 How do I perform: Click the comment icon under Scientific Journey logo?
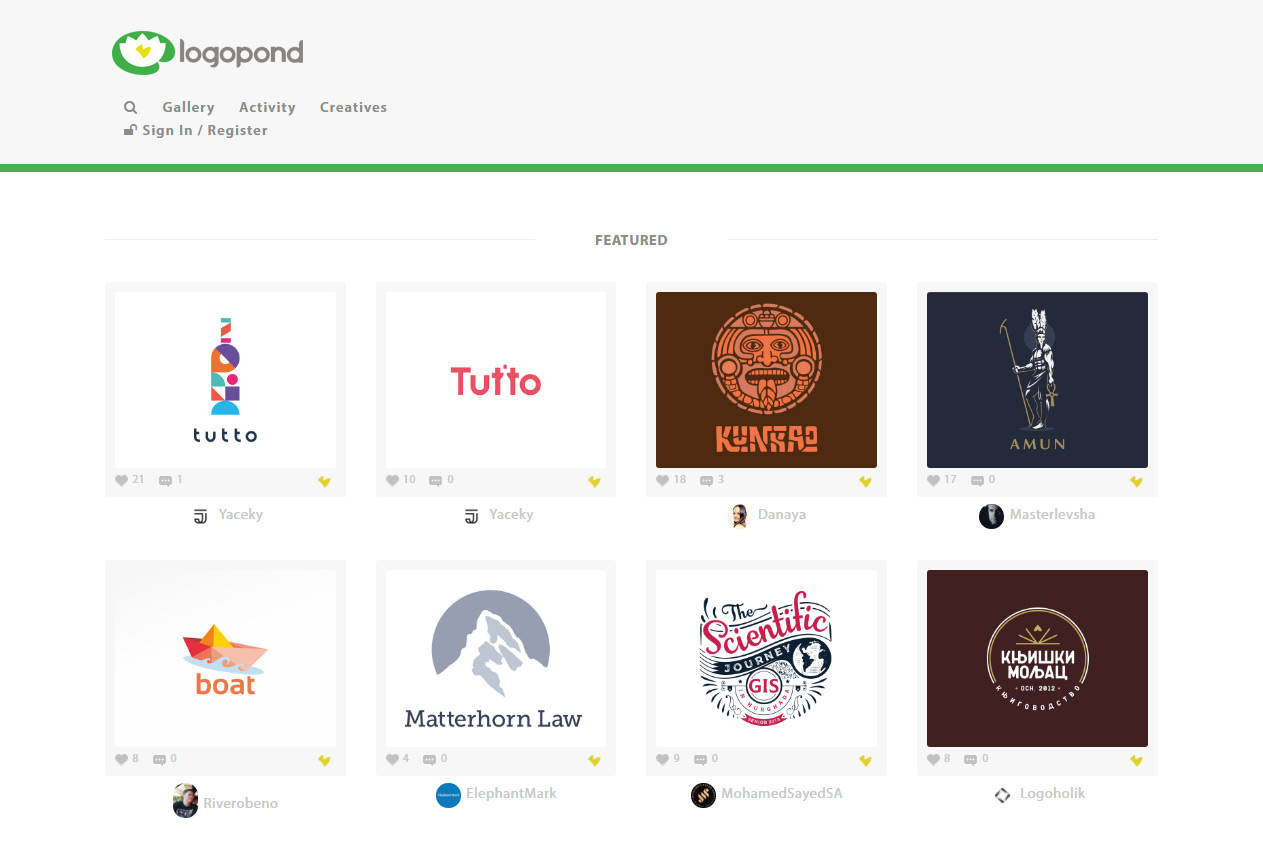point(700,759)
